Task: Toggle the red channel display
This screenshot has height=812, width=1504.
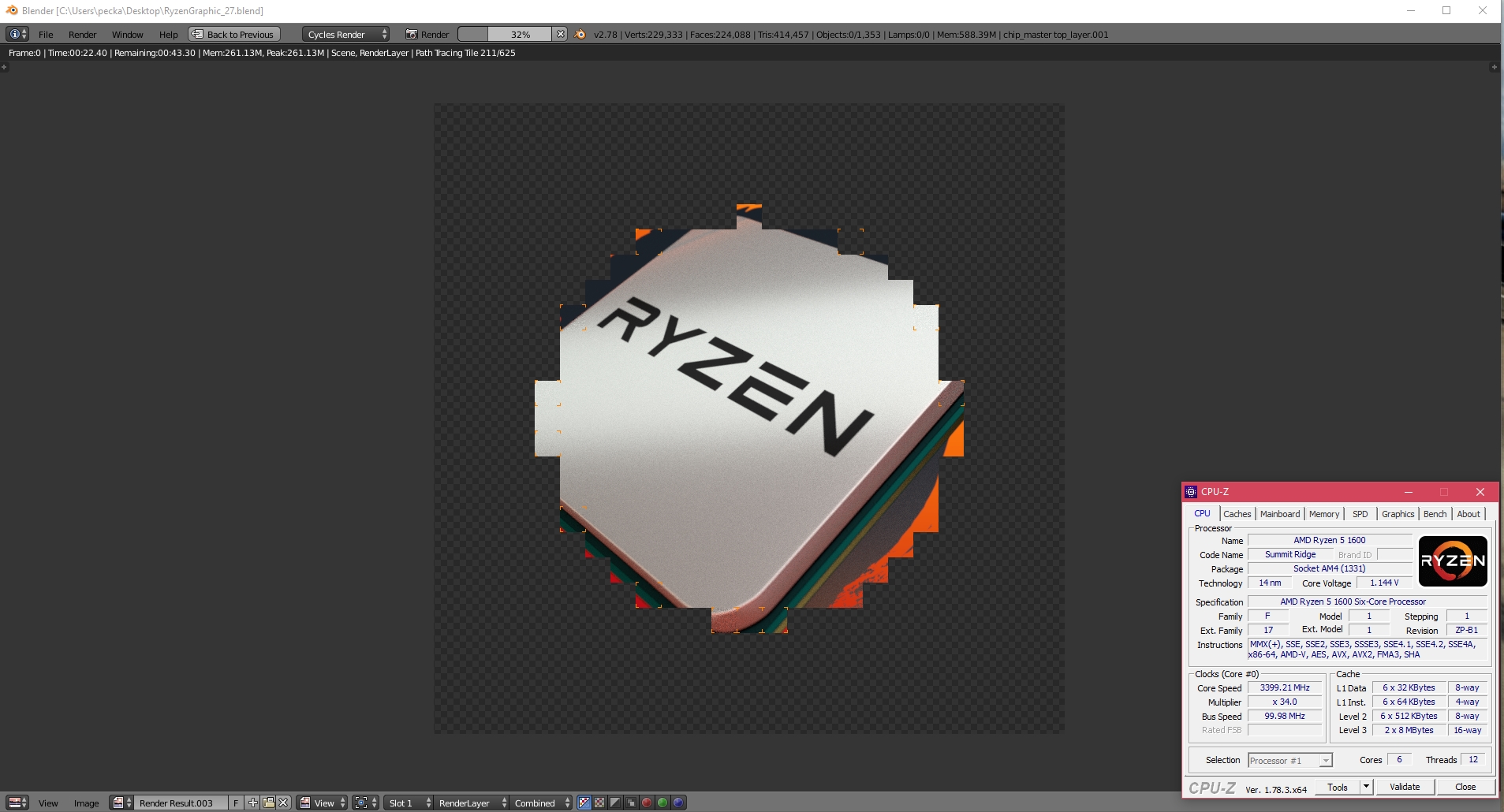Action: click(647, 803)
